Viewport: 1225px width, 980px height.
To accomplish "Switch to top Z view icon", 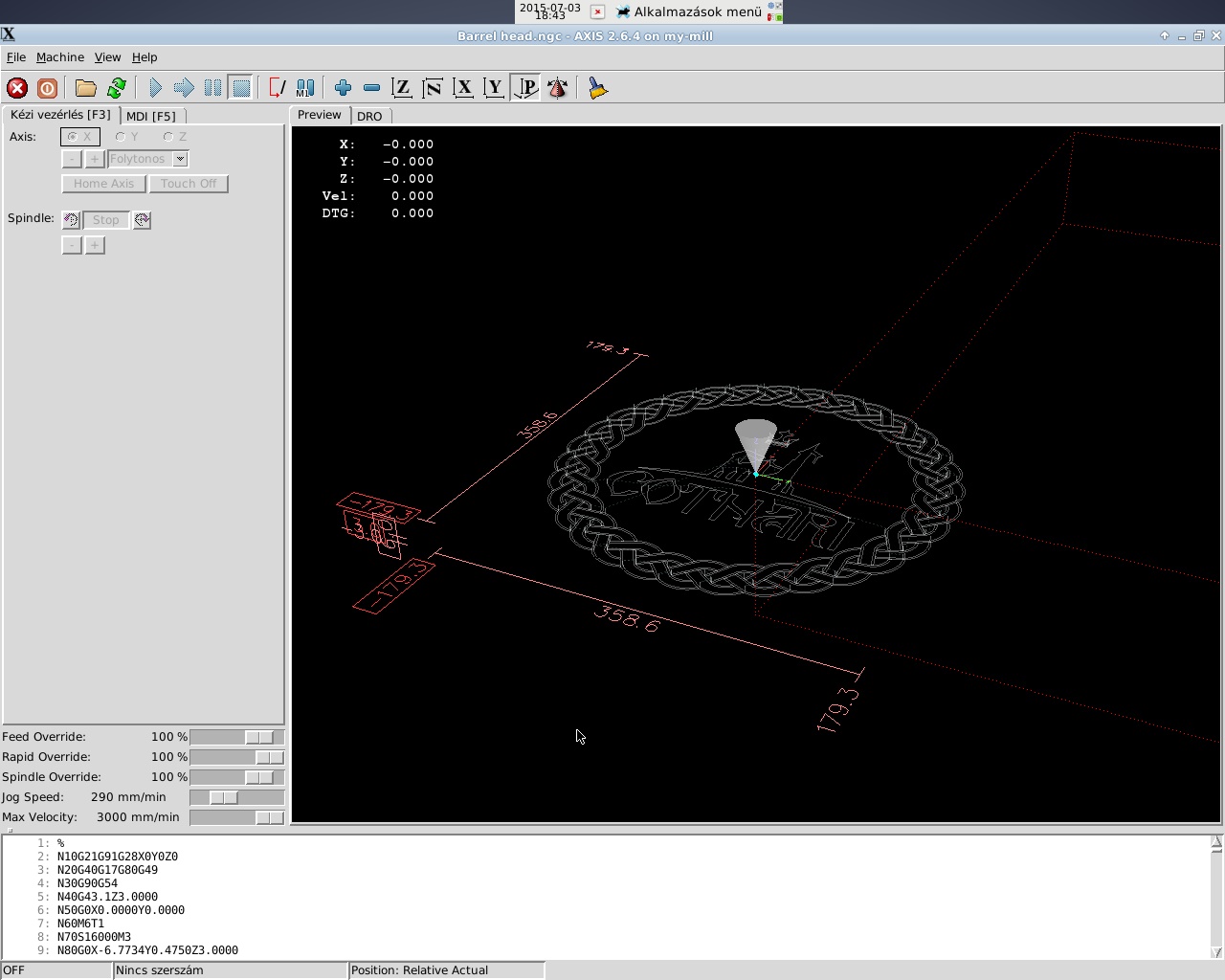I will (x=402, y=88).
